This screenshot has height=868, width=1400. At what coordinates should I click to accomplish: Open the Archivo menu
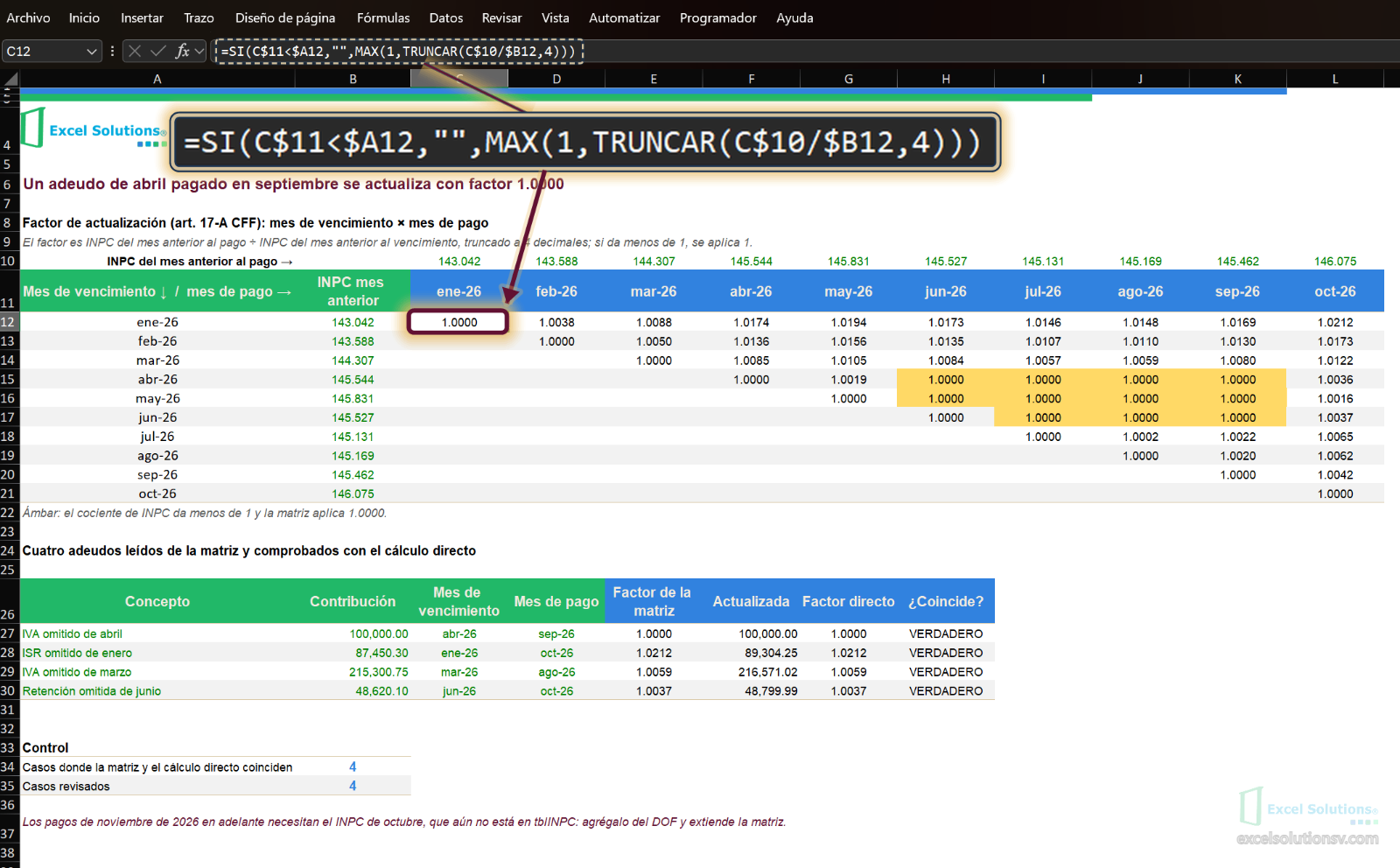[28, 17]
